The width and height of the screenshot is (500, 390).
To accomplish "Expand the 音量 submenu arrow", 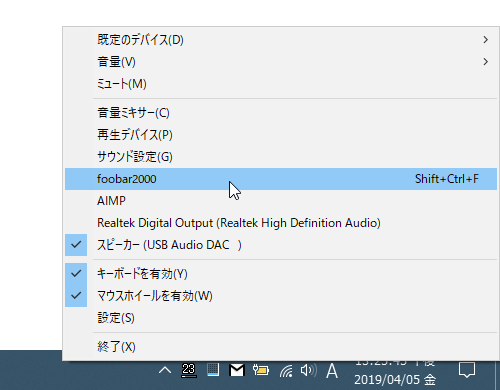I will (486, 62).
